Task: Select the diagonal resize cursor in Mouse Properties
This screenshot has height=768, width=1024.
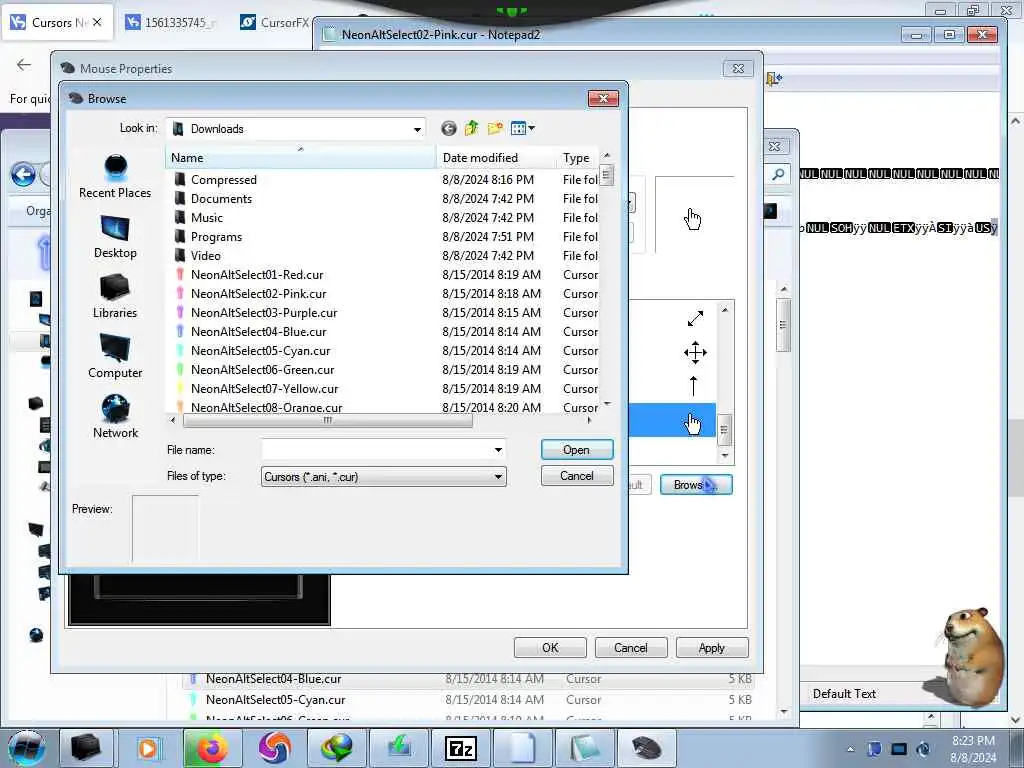Action: (695, 318)
